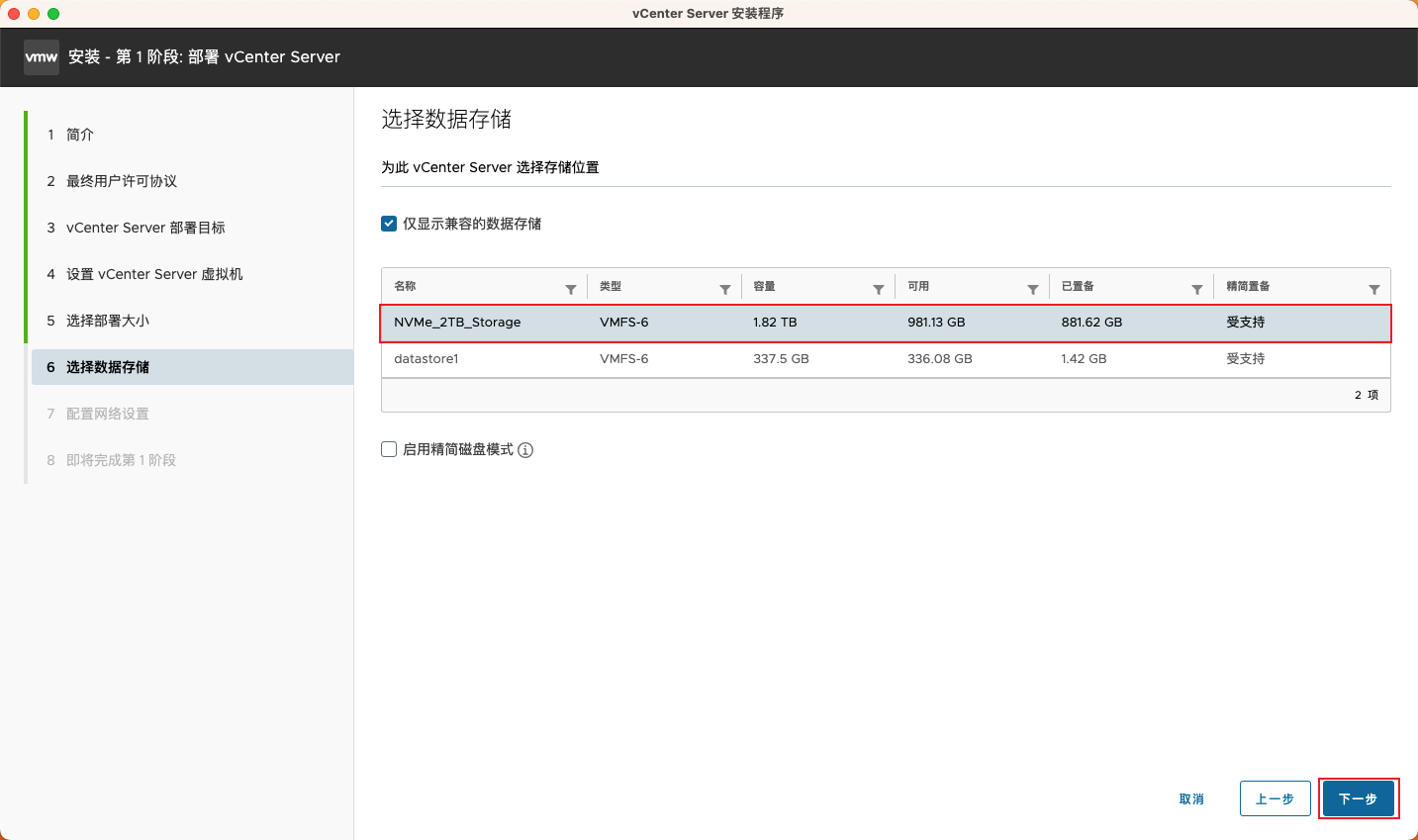The image size is (1418, 840).
Task: Select the NVMe_2TB_Storage datastore row
Action: point(886,323)
